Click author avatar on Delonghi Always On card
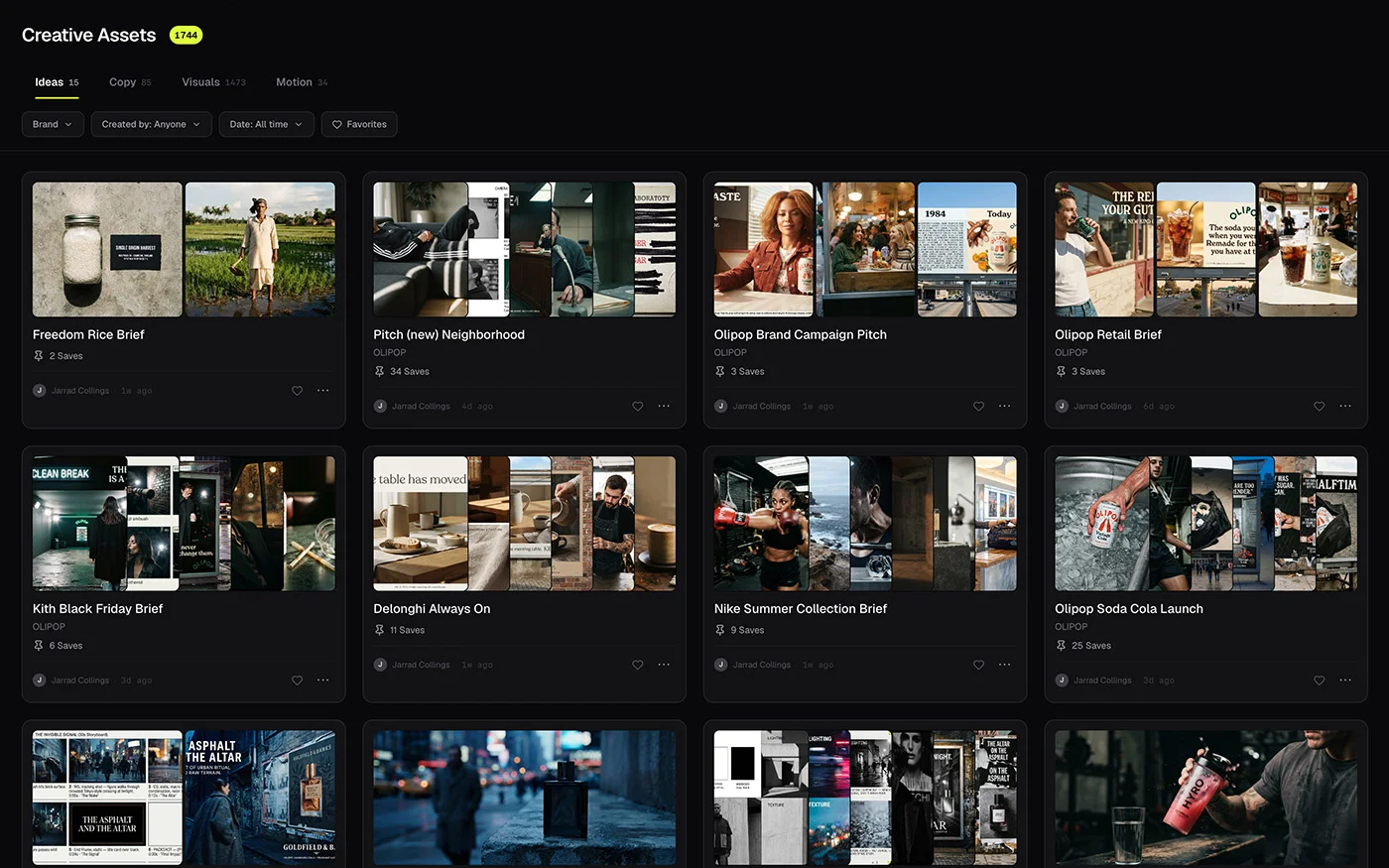This screenshot has width=1389, height=868. (380, 665)
